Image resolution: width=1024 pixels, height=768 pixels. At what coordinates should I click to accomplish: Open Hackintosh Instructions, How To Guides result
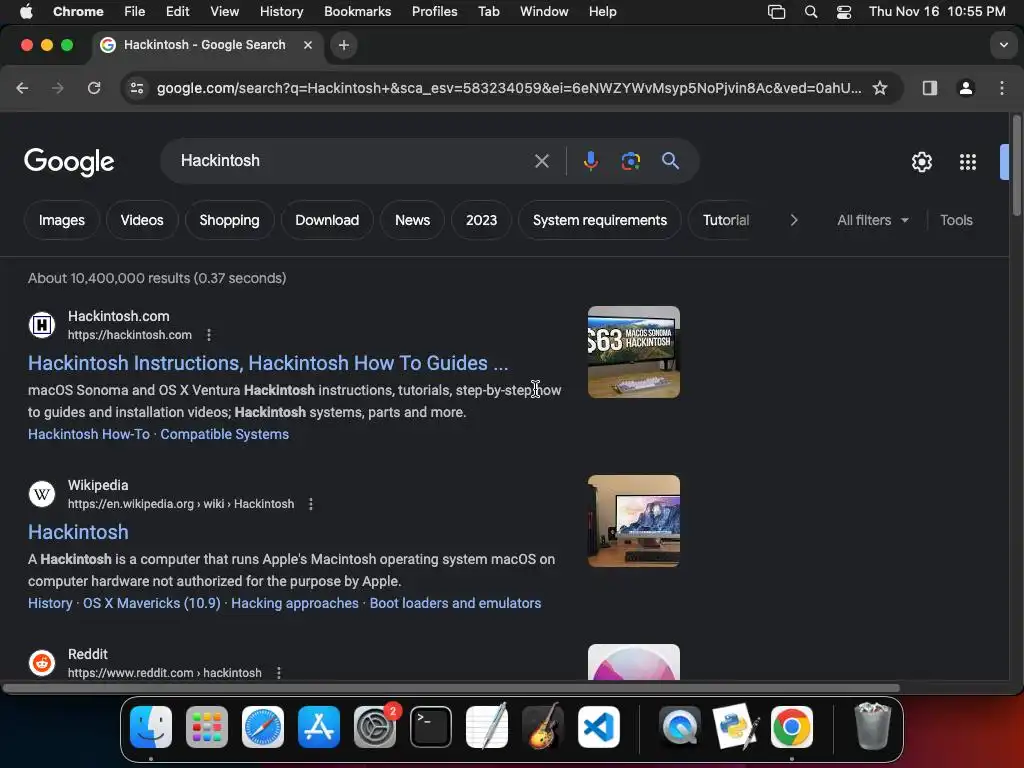[x=268, y=363]
